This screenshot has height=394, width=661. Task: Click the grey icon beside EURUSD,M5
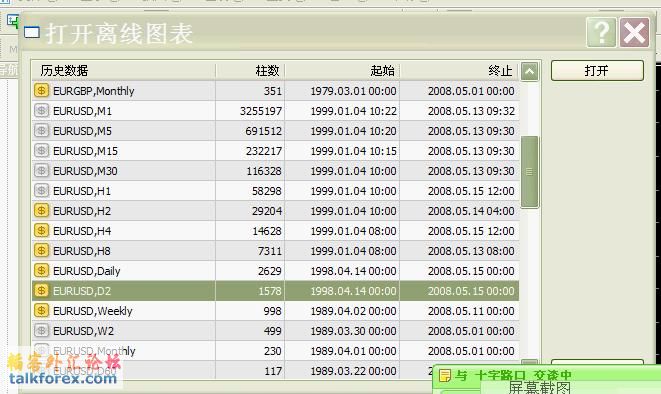(x=41, y=130)
